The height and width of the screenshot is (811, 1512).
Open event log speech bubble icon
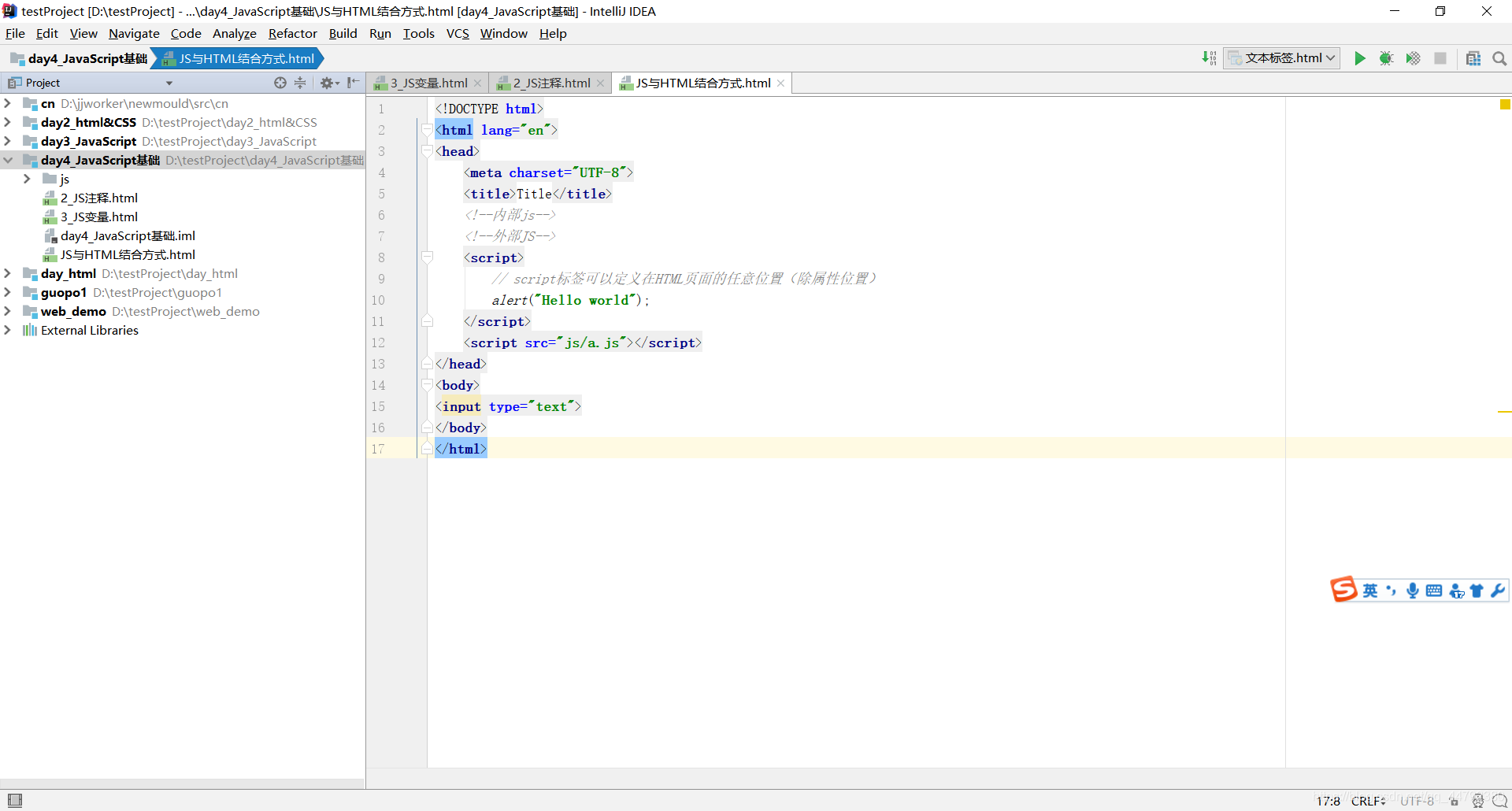1499,801
